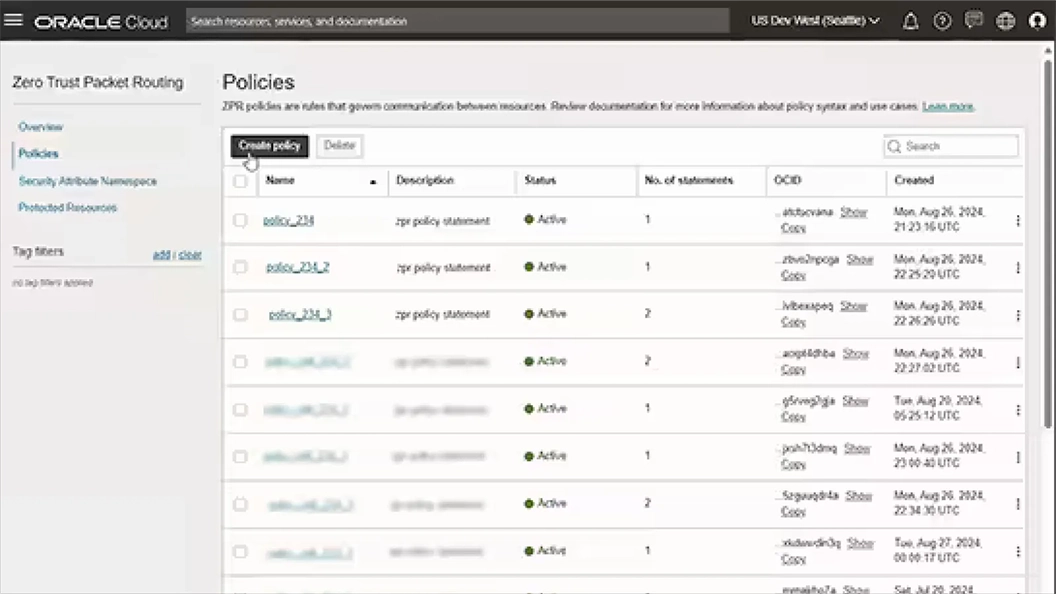
Task: Check the box for policy_234_2
Action: point(240,267)
